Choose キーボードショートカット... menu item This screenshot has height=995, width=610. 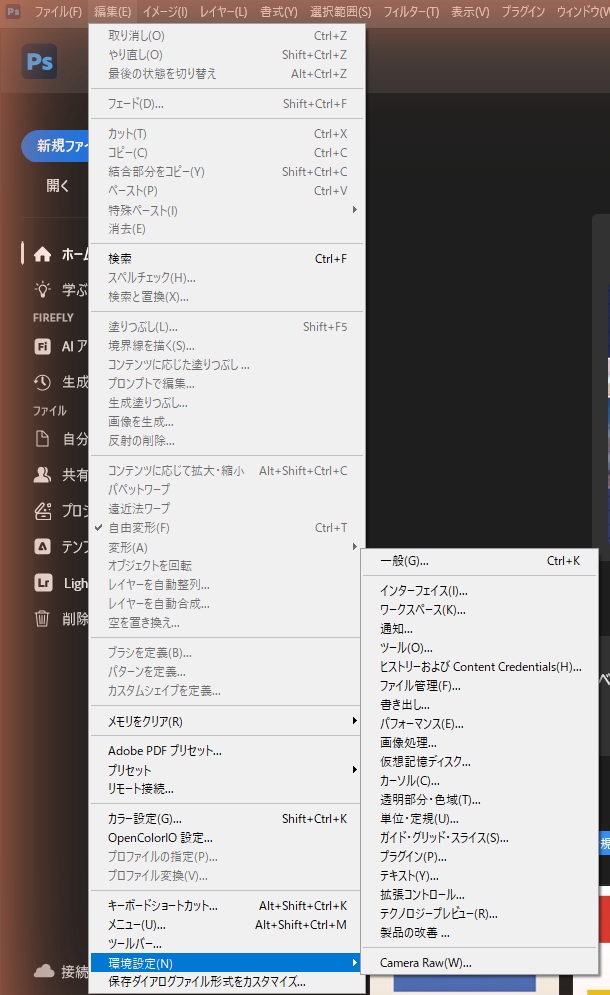tap(227, 906)
